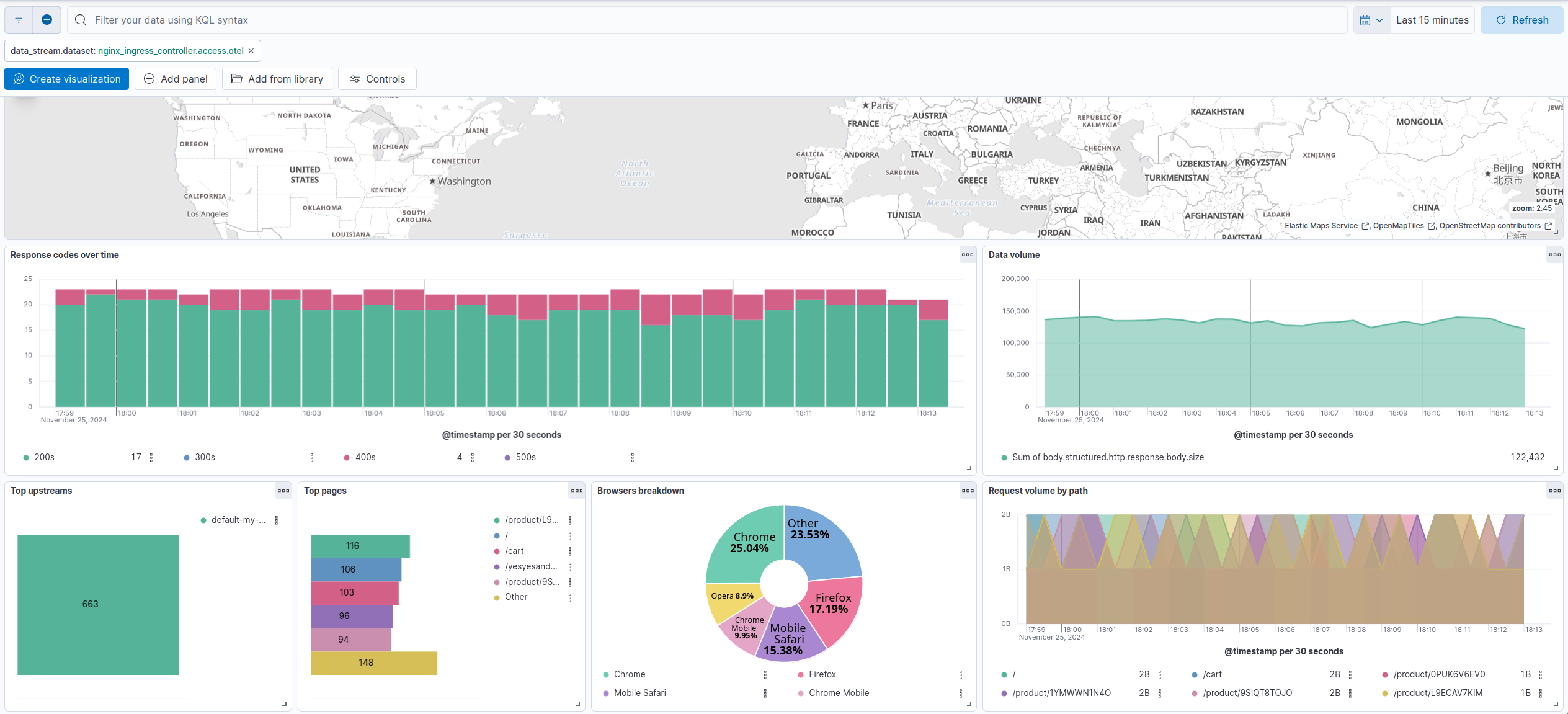Open legend actions for / page
Viewport: 1568px width, 714px height.
coord(570,536)
